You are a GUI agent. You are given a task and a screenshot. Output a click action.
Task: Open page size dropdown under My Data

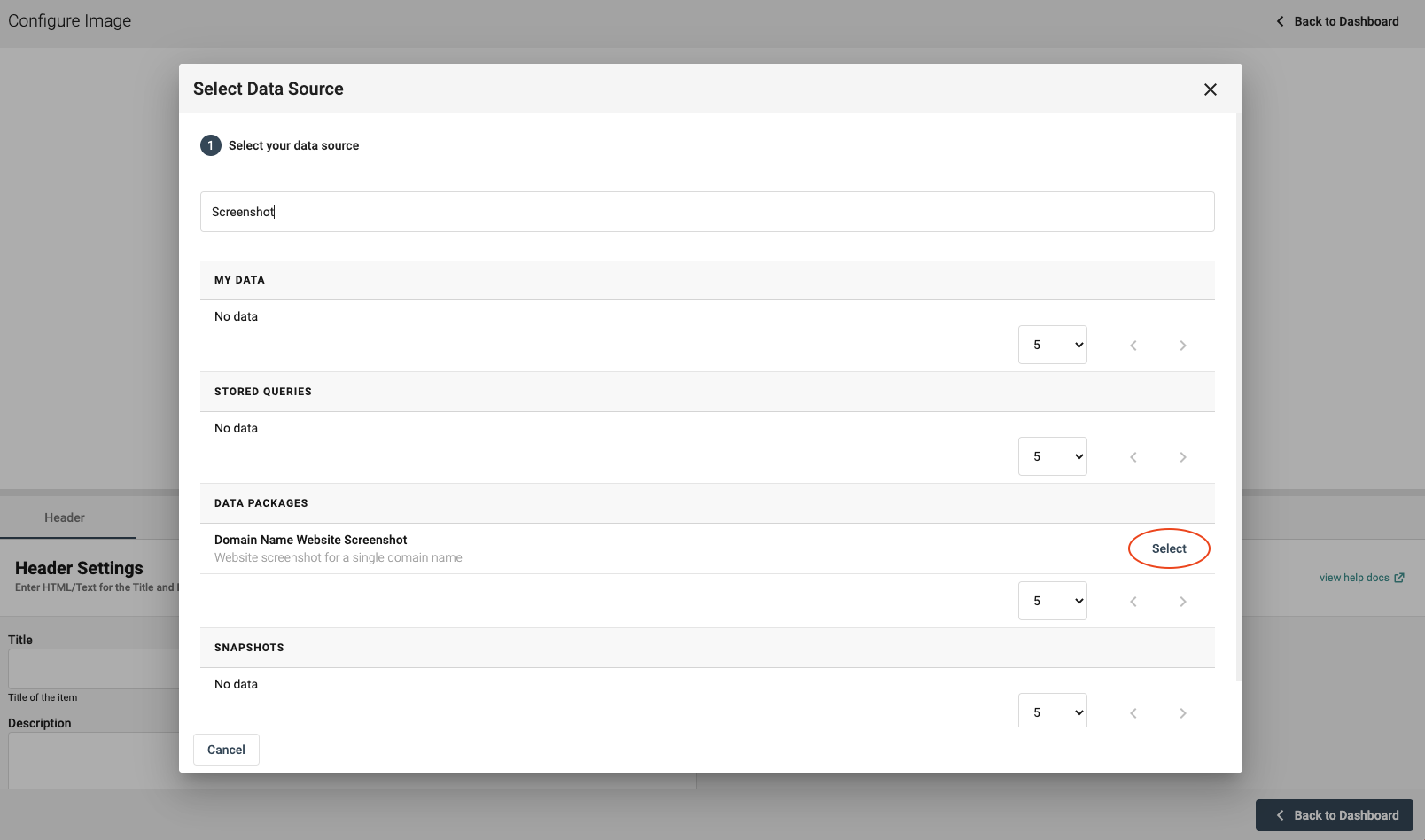[1052, 346]
